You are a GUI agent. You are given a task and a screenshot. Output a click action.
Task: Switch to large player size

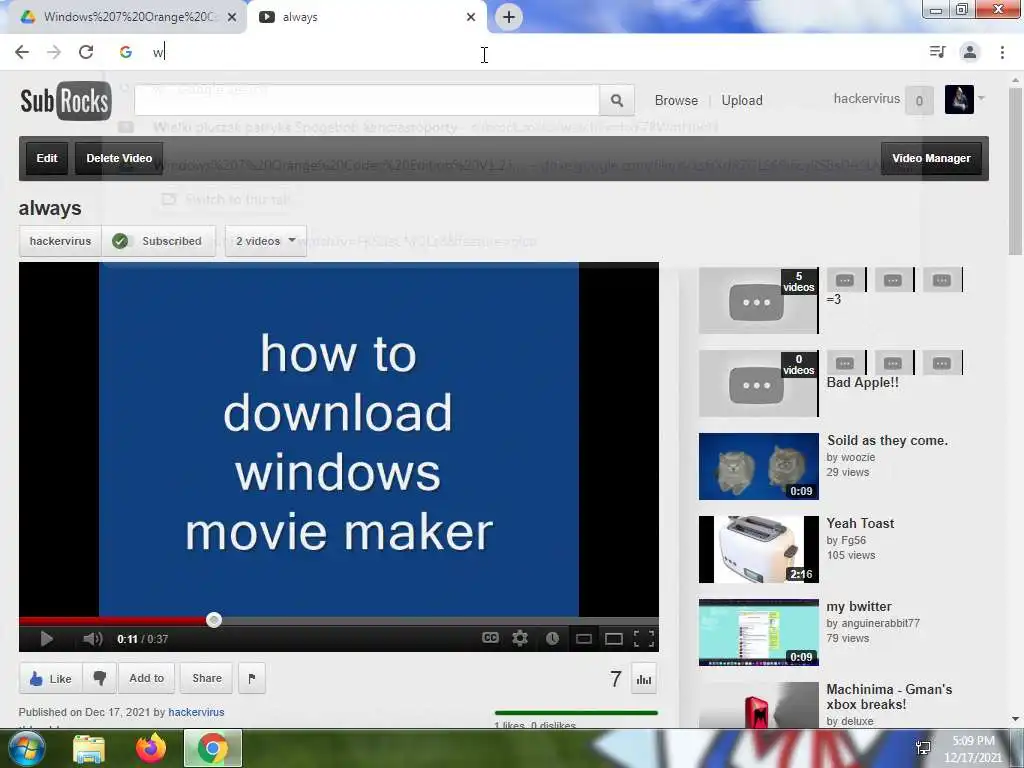[614, 639]
